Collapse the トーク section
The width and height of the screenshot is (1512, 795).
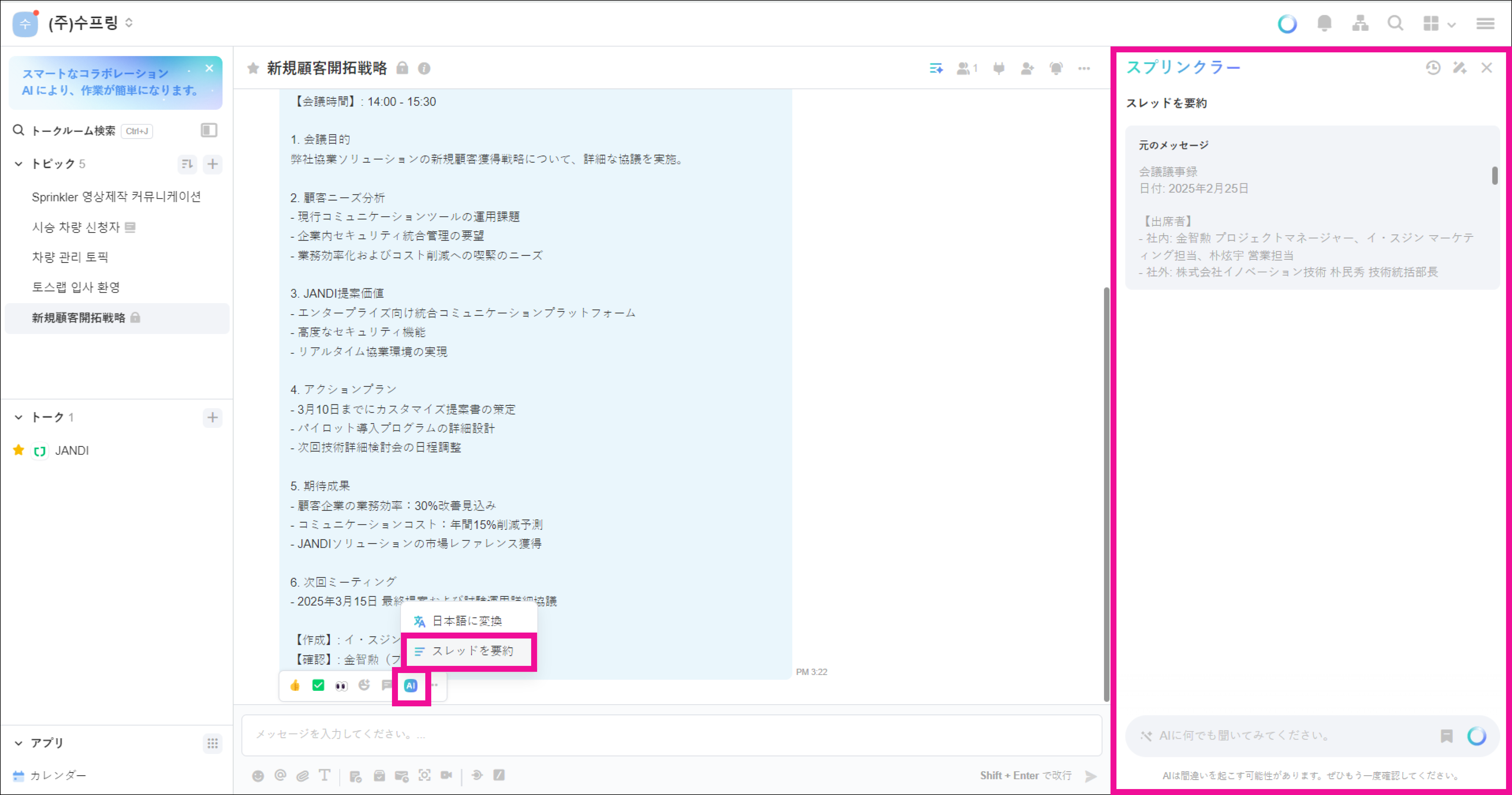[19, 417]
